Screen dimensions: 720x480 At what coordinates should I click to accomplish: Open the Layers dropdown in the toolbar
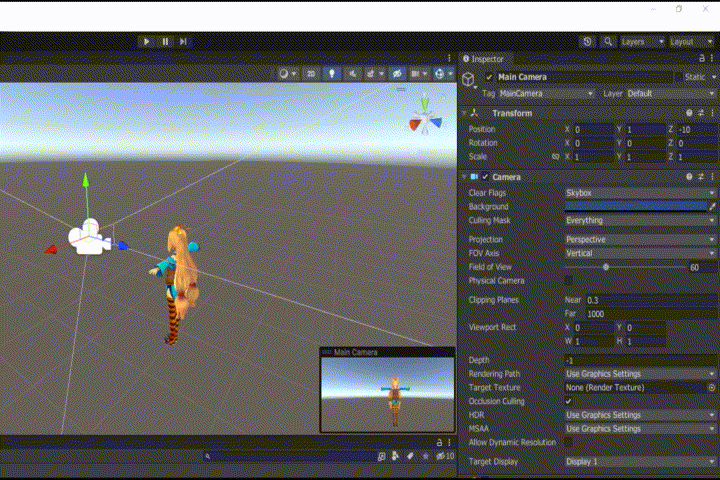tap(642, 42)
